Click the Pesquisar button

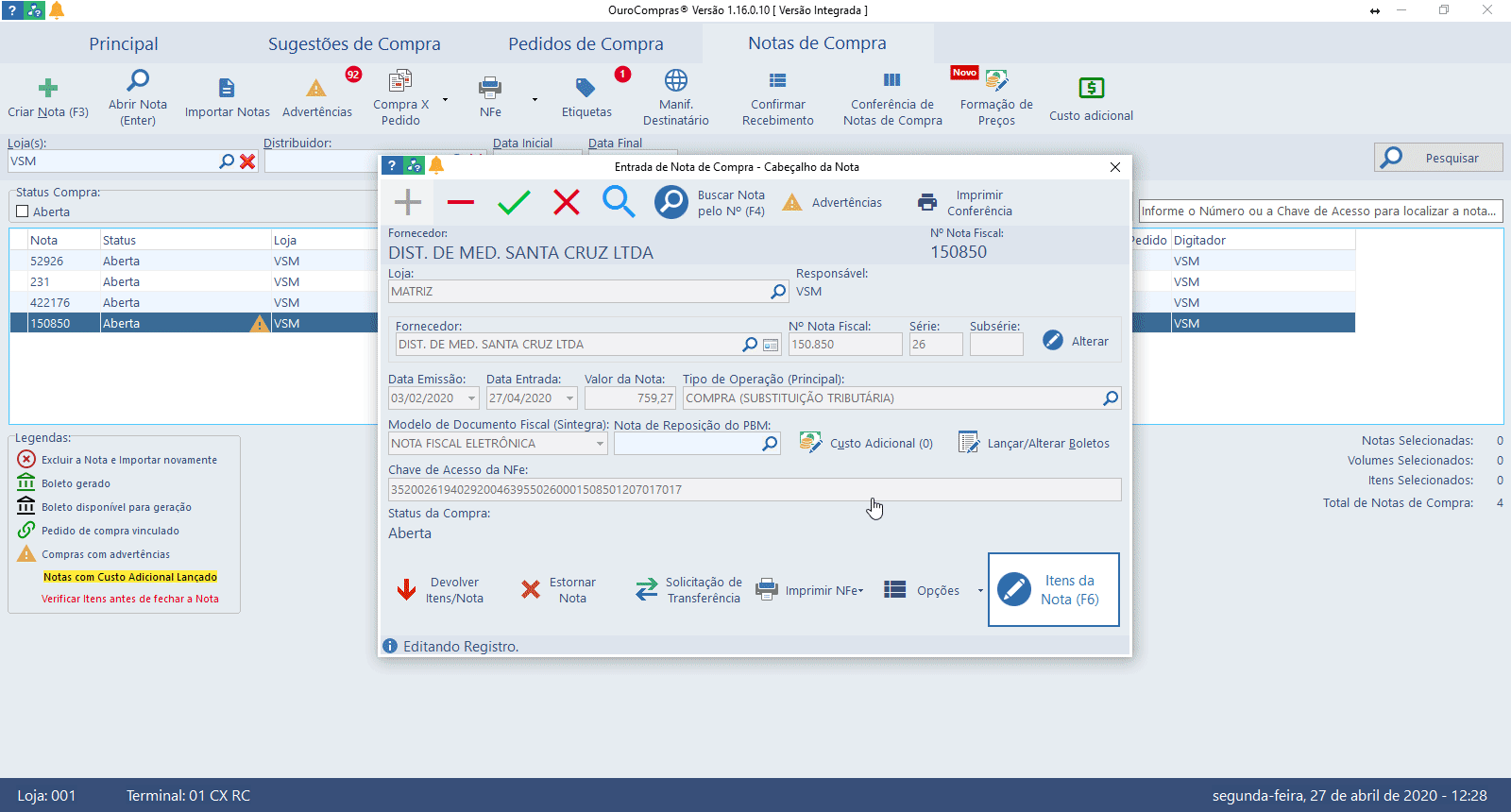coord(1438,158)
